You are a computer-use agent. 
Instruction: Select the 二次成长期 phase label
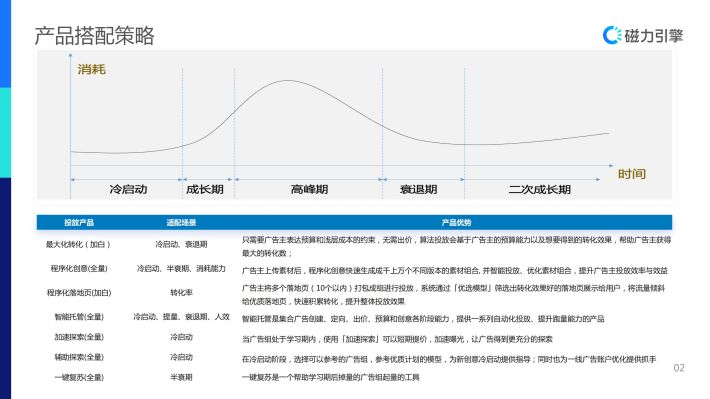tap(539, 189)
